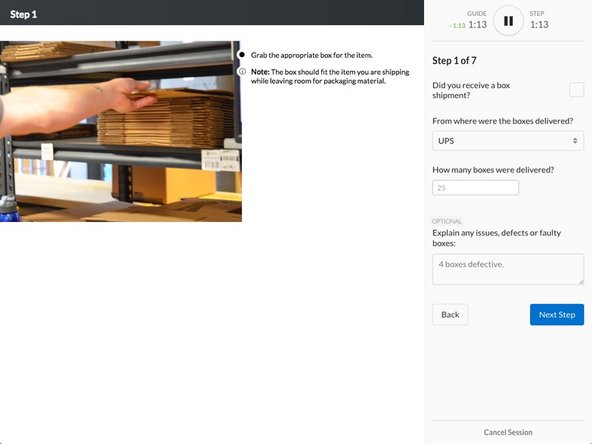
Task: Go to the Next Step
Action: [x=557, y=314]
